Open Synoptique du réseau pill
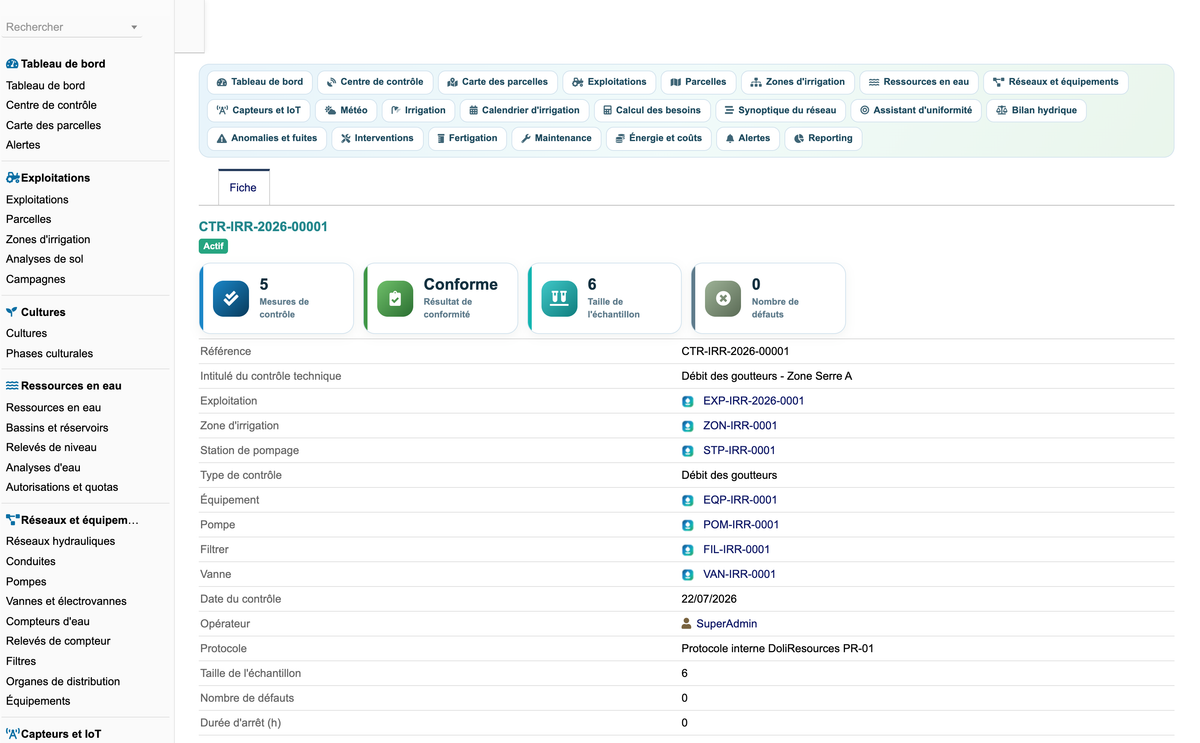Viewport: 1200px width, 743px height. [x=780, y=110]
